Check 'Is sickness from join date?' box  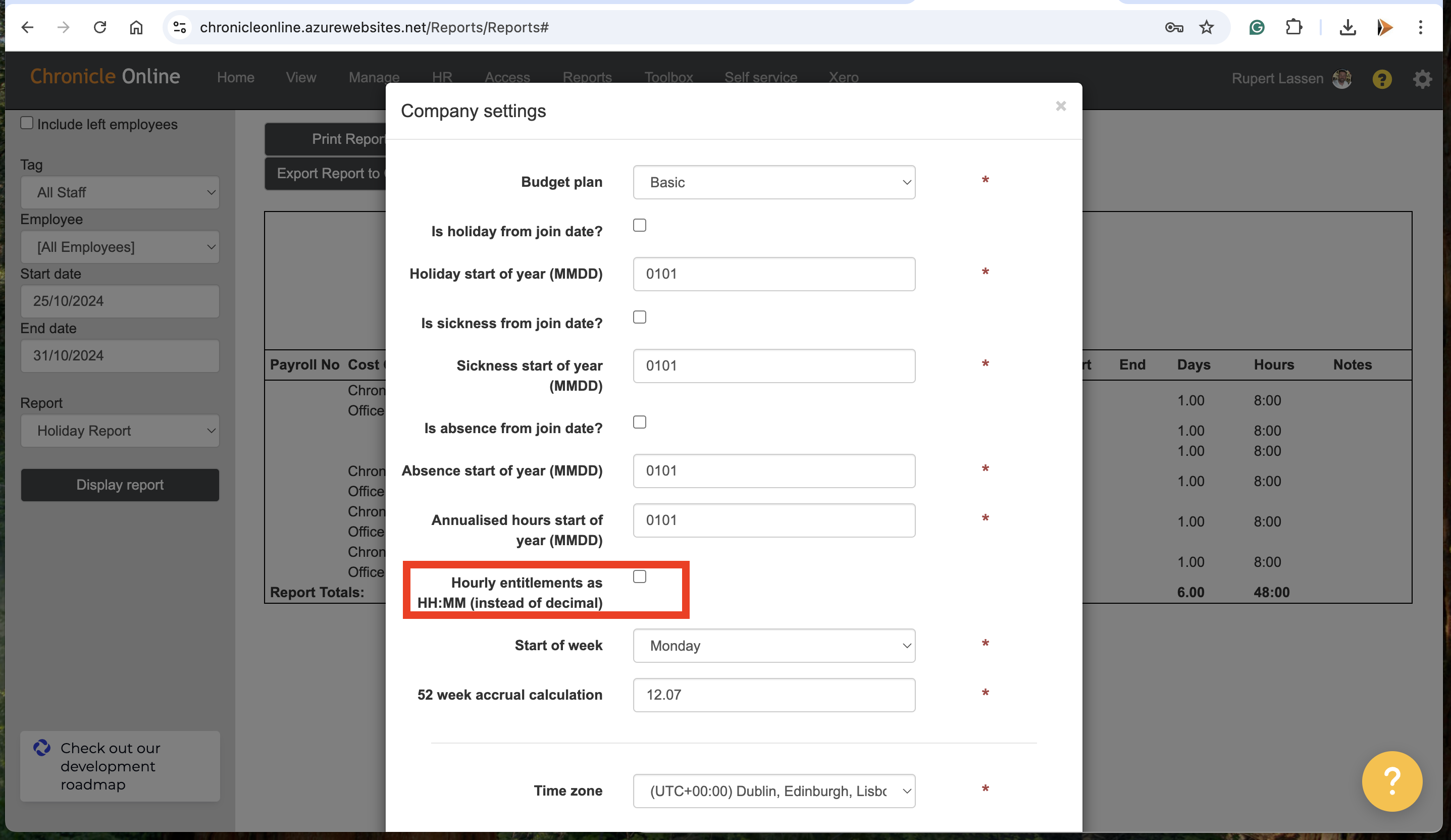click(640, 317)
